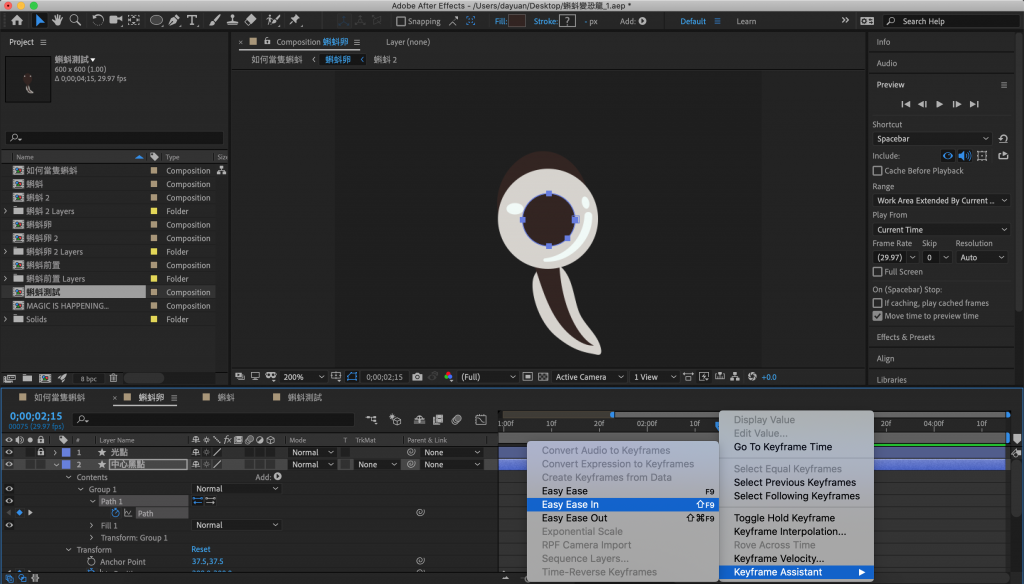1024x584 pixels.
Task: Choose Easy Ease In from the submenu
Action: (x=570, y=505)
